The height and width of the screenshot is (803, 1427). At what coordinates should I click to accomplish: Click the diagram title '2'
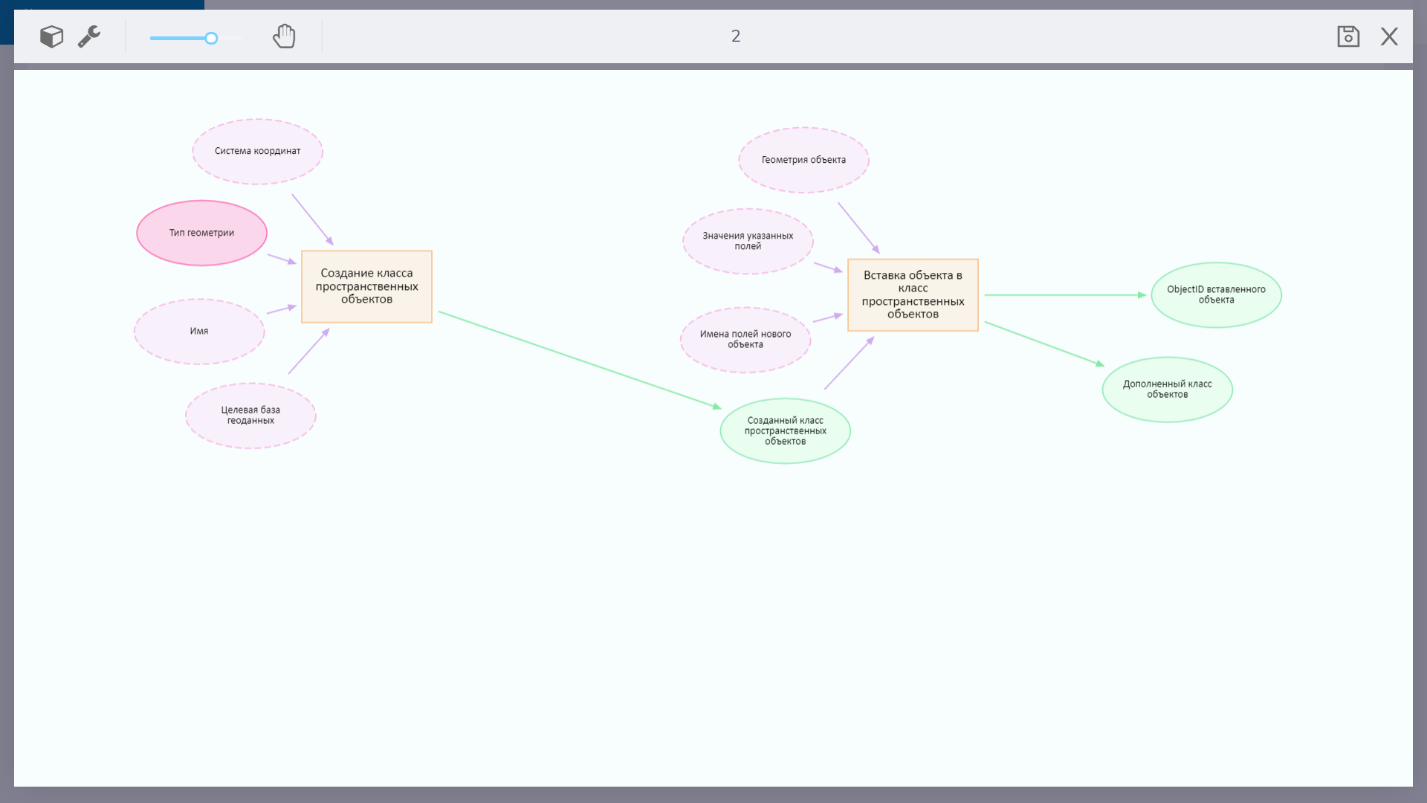click(736, 37)
